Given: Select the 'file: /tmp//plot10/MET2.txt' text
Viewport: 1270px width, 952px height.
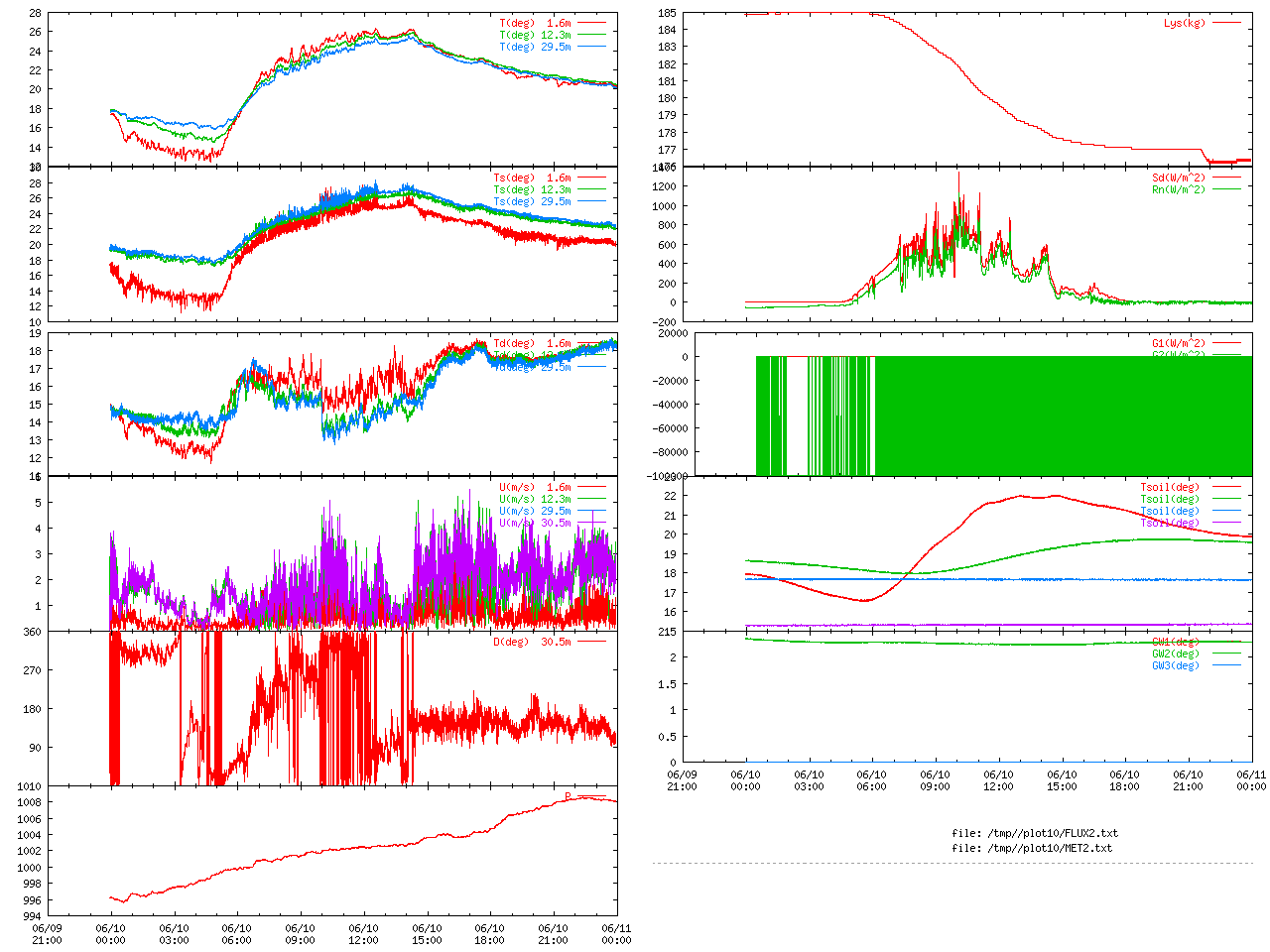Looking at the screenshot, I should coord(1032,848).
